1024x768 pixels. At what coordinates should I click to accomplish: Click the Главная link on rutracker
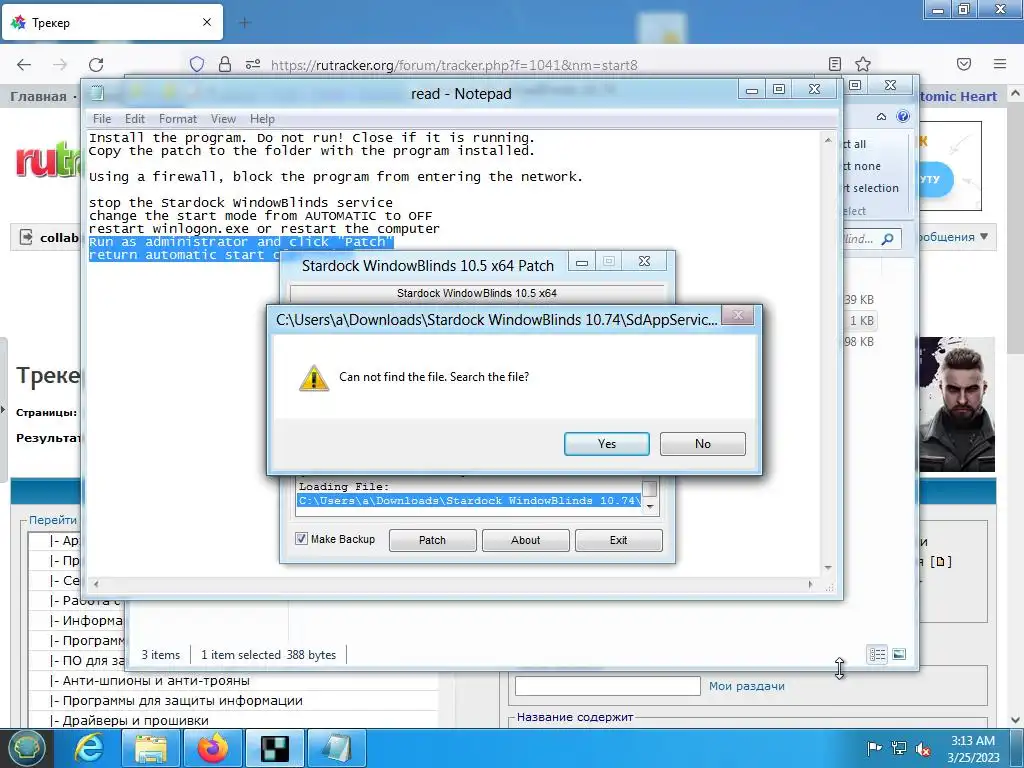(x=38, y=97)
